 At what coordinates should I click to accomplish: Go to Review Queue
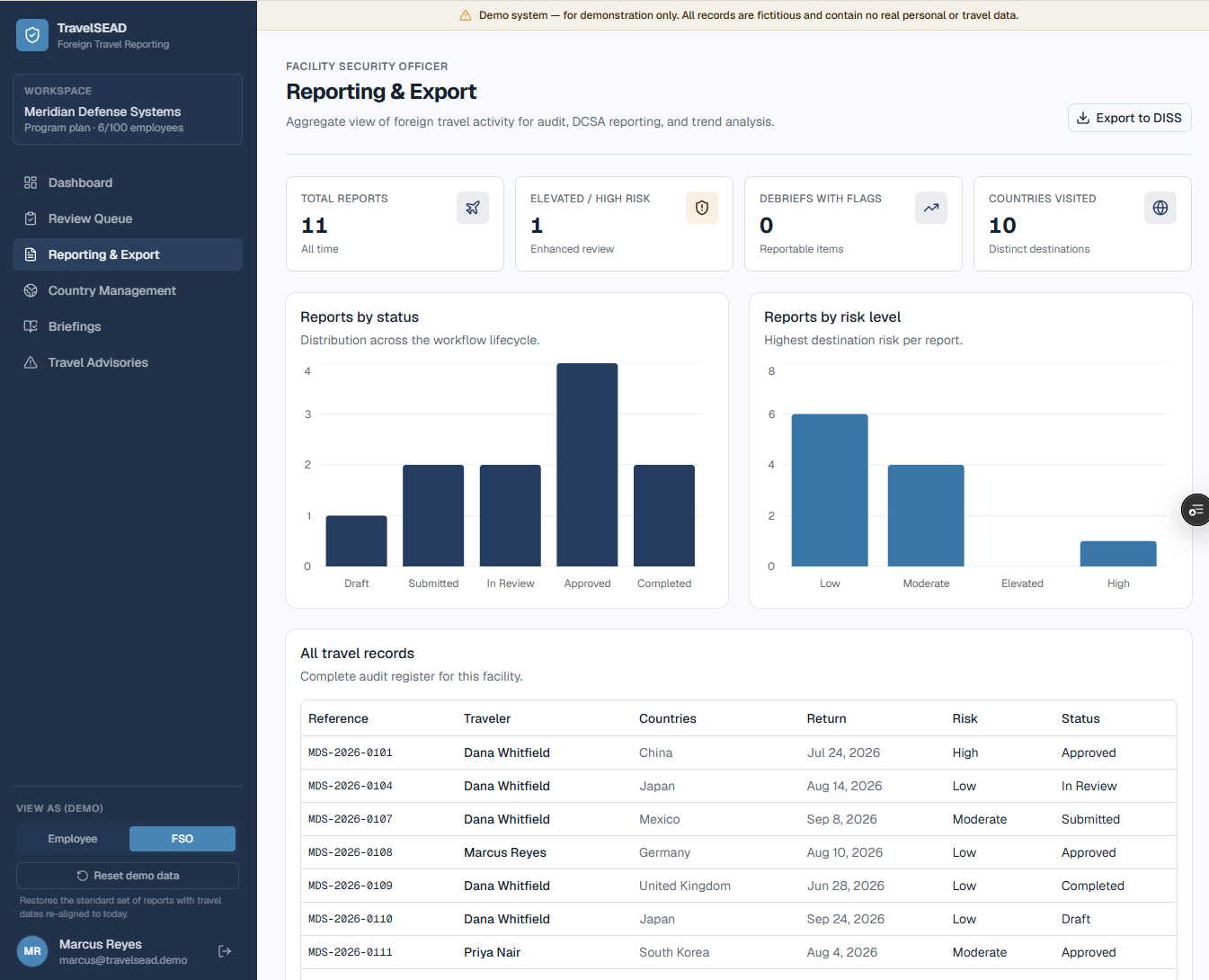(x=128, y=218)
